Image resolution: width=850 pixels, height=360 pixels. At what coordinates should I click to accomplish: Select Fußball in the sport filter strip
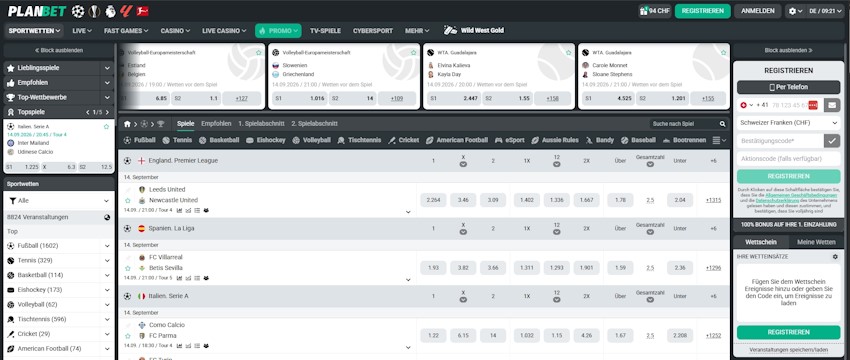(139, 140)
